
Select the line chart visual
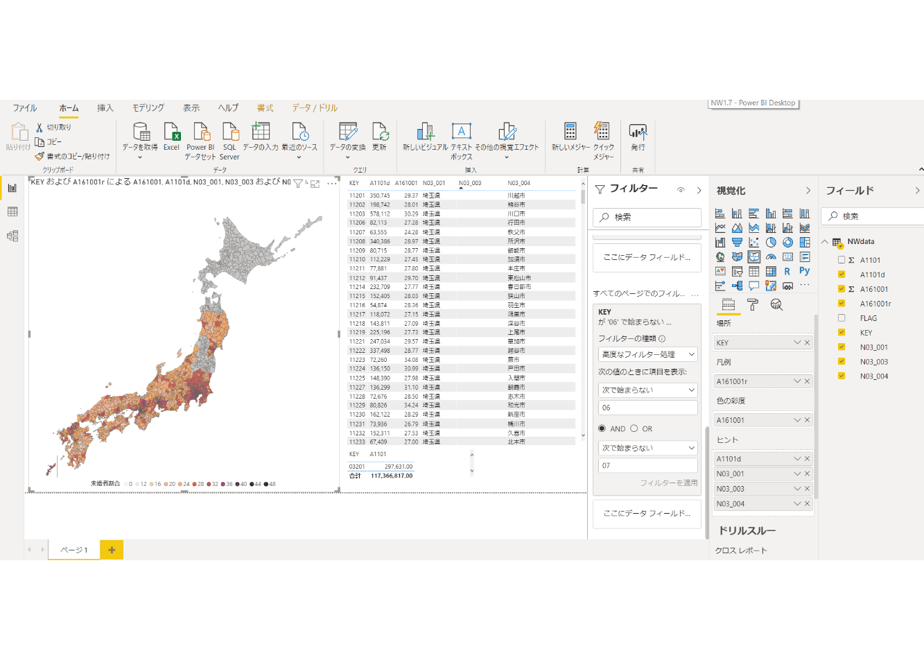720,227
